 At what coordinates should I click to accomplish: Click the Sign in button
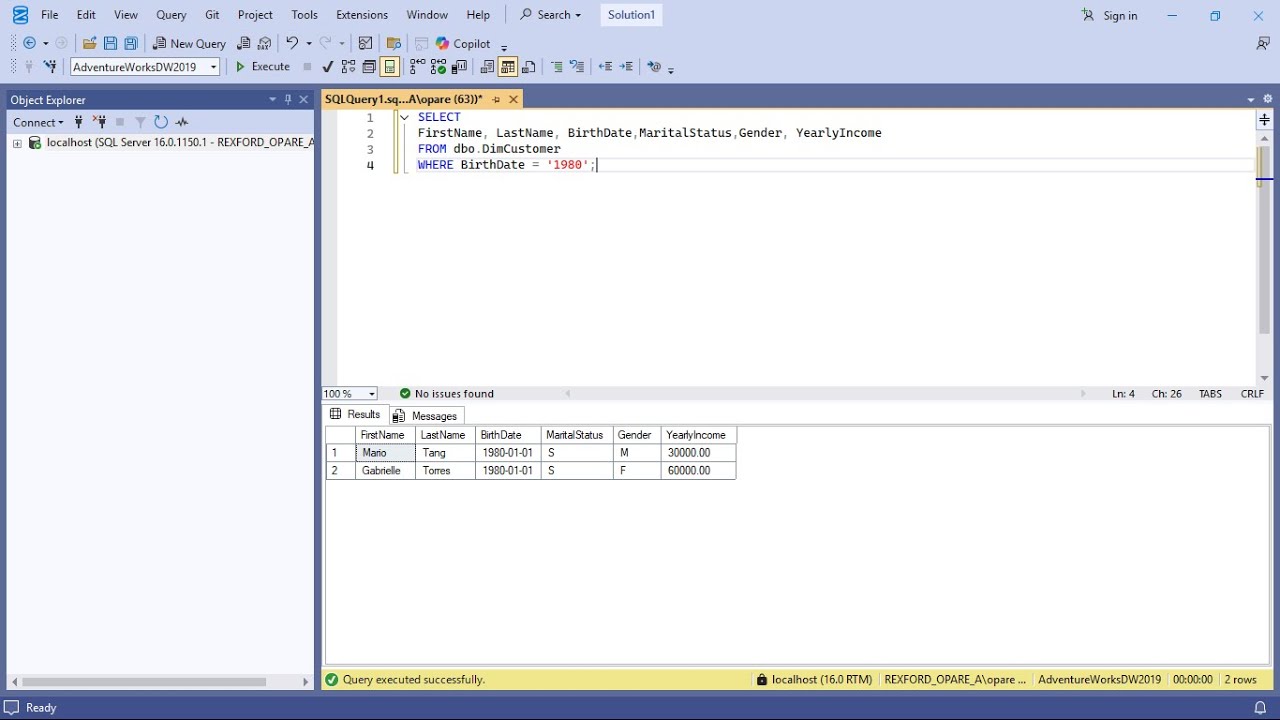[1110, 15]
